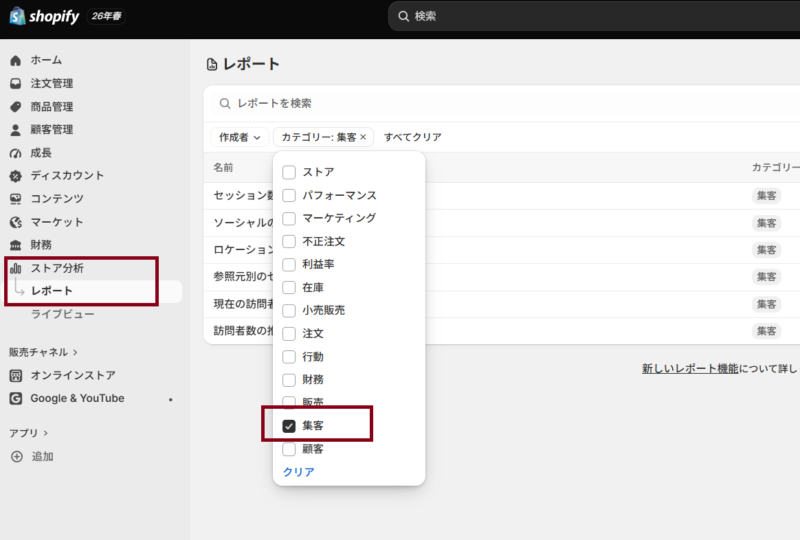Open the 現在の訪問者 report row
Screen dimensions: 800x540
click(502, 304)
